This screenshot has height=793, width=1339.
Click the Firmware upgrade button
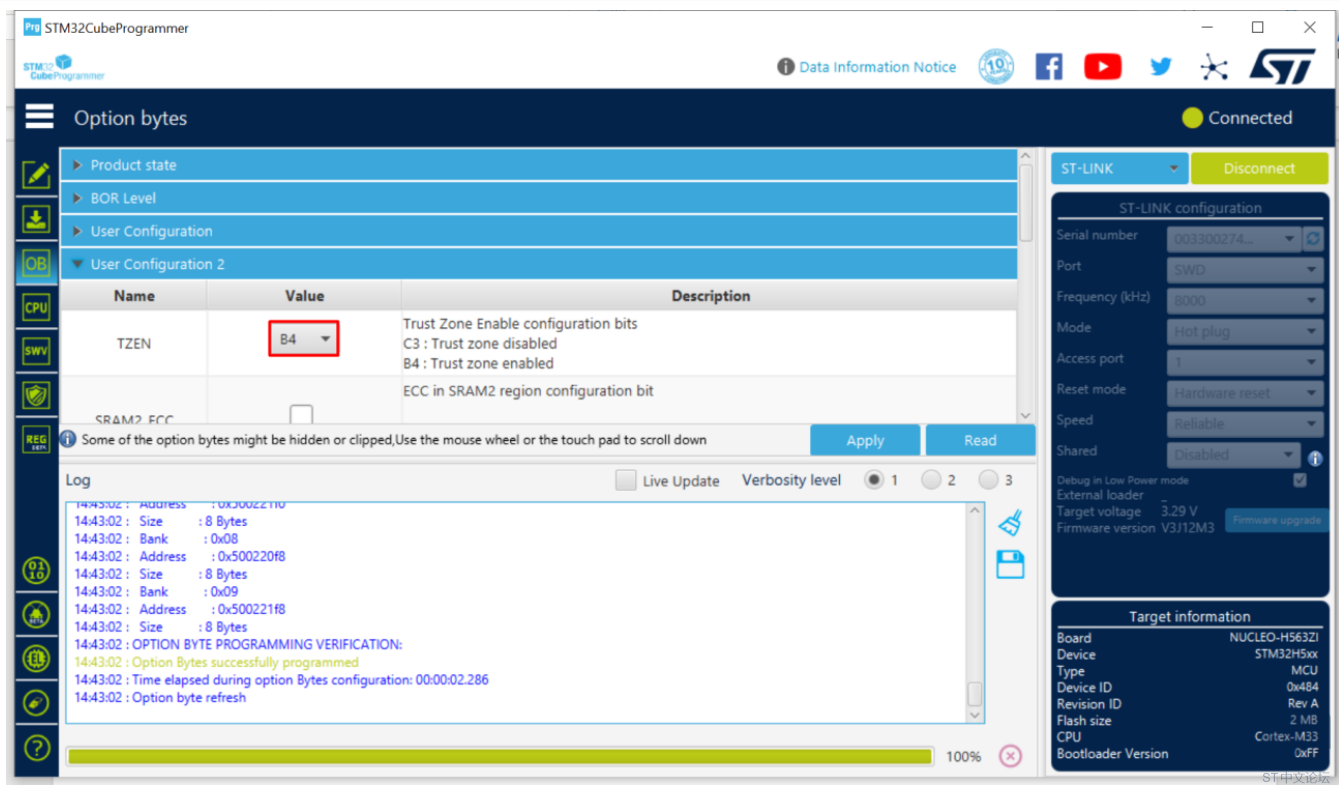1276,520
